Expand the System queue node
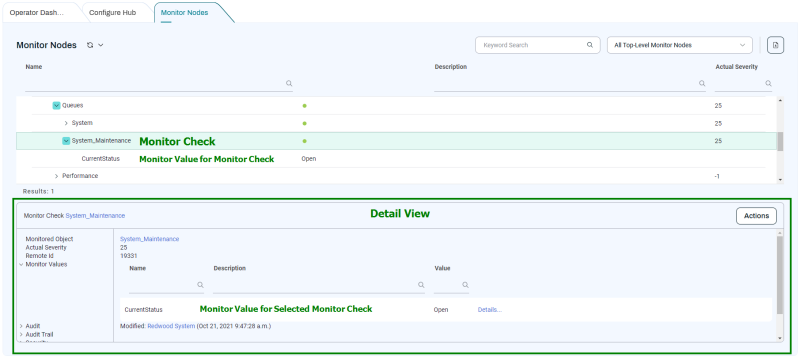Viewport: 800px width, 360px height. (x=66, y=123)
